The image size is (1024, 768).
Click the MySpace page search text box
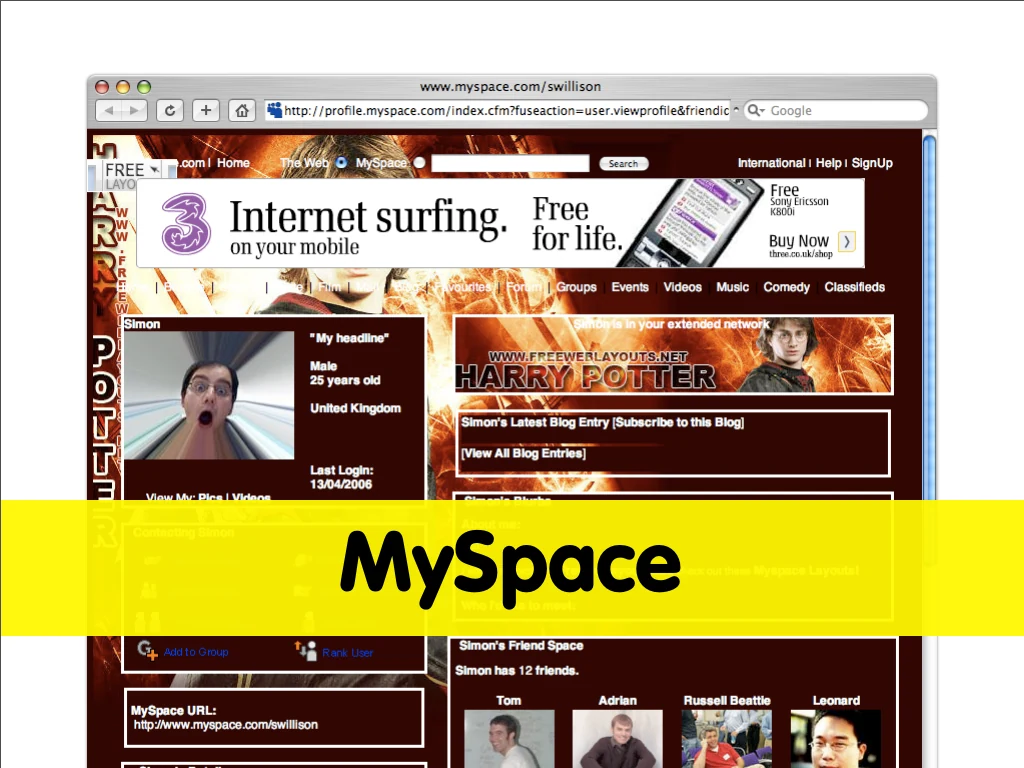510,163
